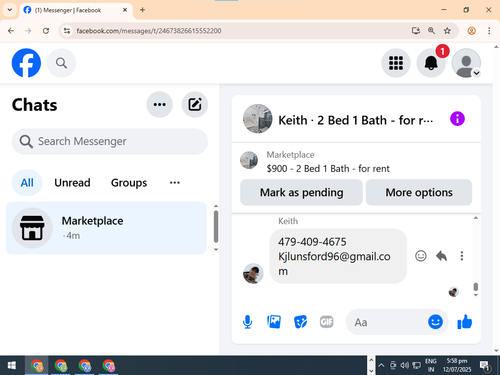Screen dimensions: 500x375
Task: Click Mark as pending button
Action: pos(301,192)
